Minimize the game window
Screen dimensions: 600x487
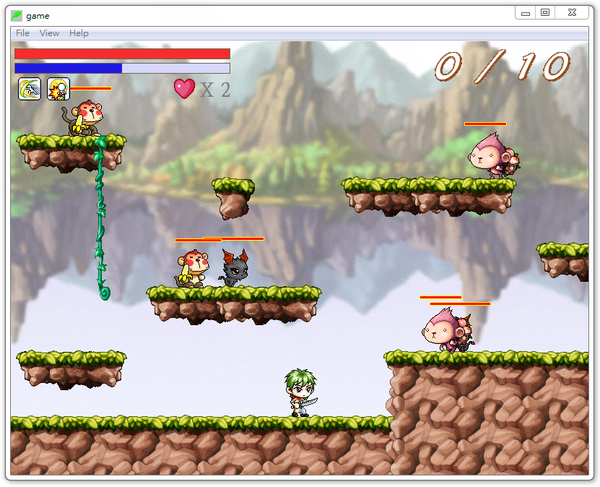pos(525,13)
